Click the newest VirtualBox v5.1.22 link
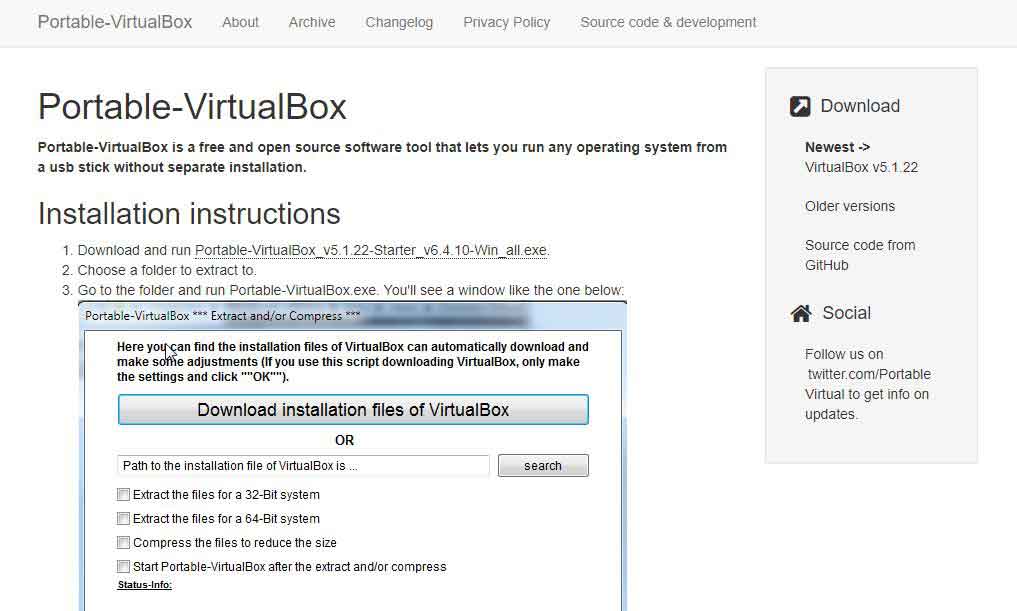The image size is (1017, 611). coord(862,167)
